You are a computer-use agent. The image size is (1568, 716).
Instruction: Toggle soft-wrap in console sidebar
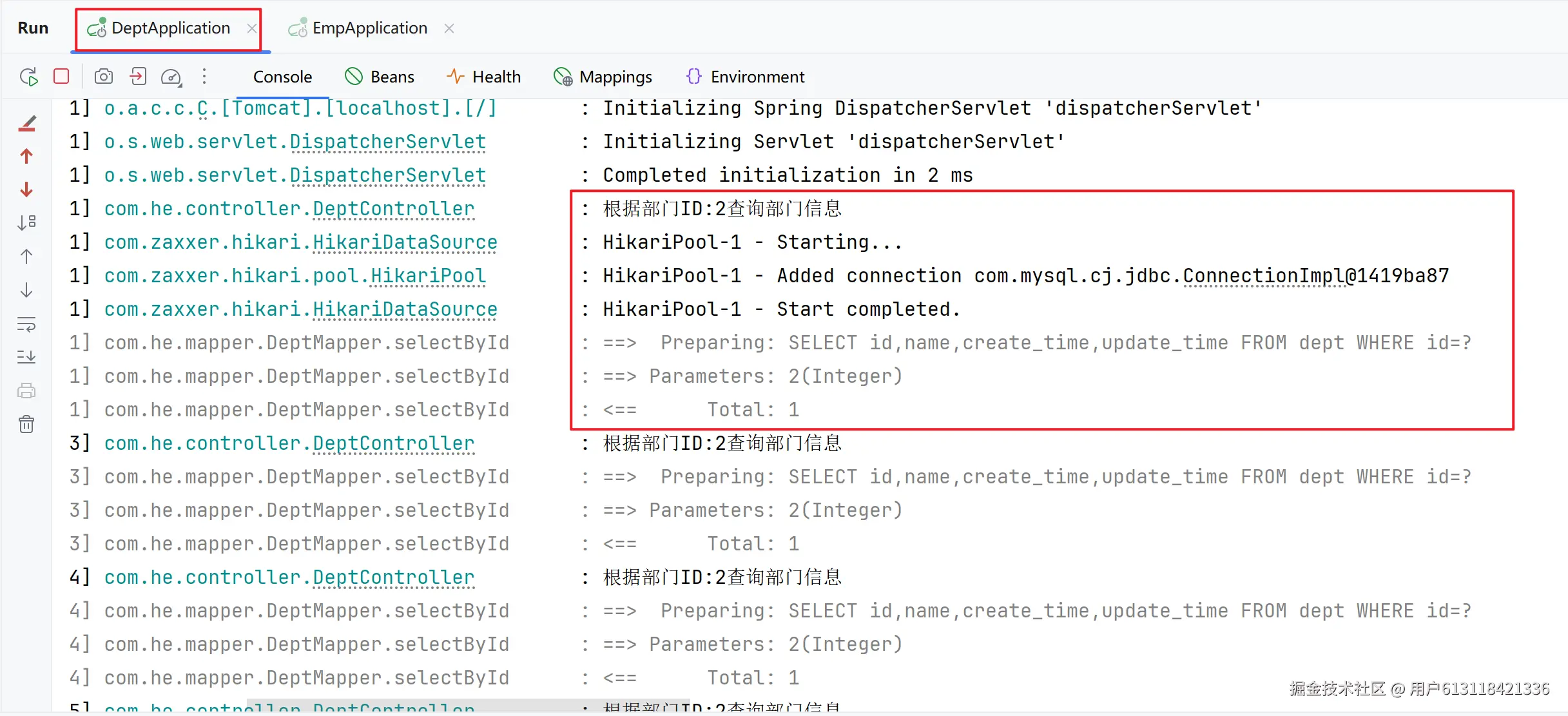(26, 324)
